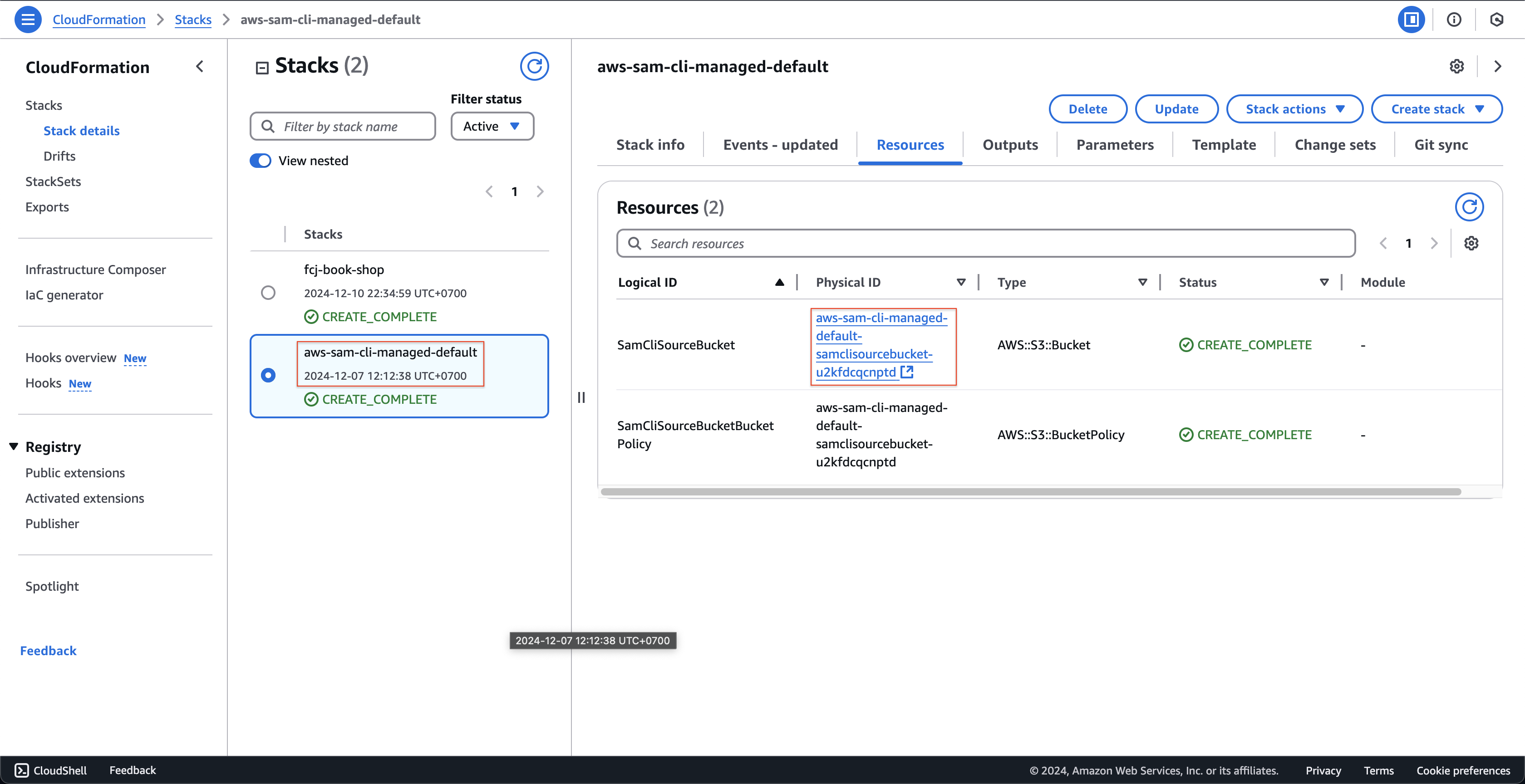Open the hexagon settings icon in header
Viewport: 1525px width, 784px height.
tap(1496, 20)
